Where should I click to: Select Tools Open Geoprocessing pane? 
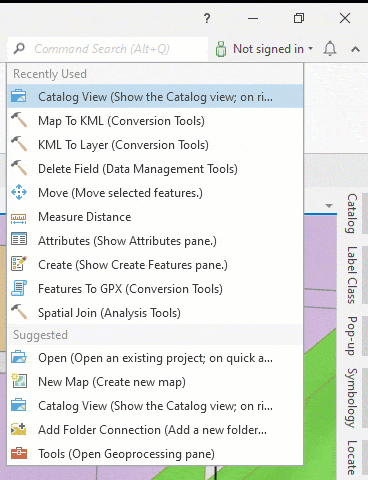(155, 454)
